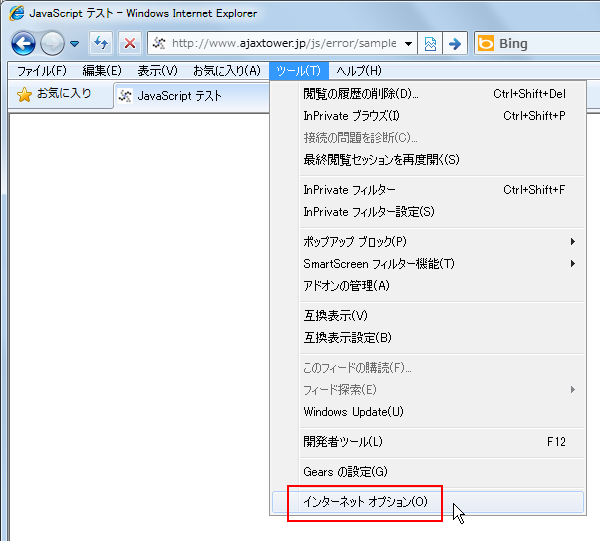Click the Bing logo icon
Screen dimensions: 600x541
pyautogui.click(x=486, y=43)
